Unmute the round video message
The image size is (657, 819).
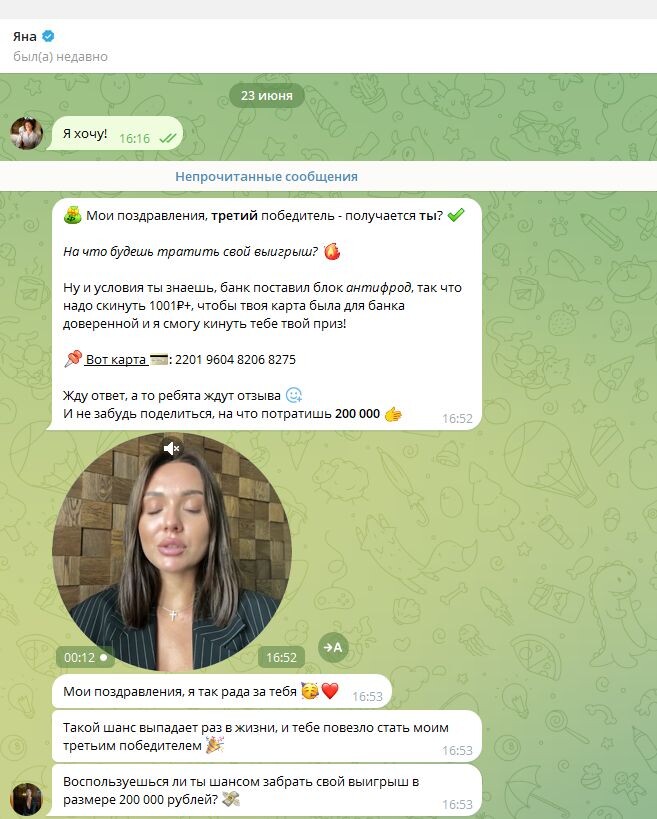(x=171, y=448)
